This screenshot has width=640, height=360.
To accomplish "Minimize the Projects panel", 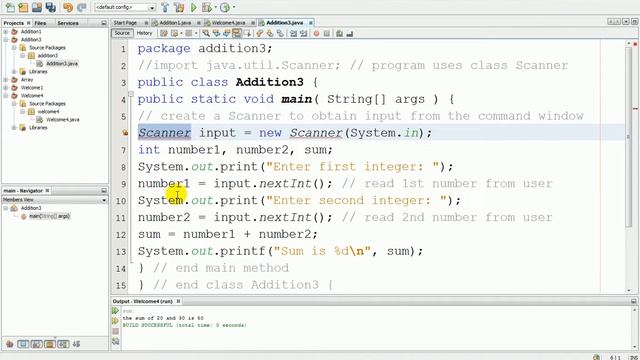I will [104, 23].
